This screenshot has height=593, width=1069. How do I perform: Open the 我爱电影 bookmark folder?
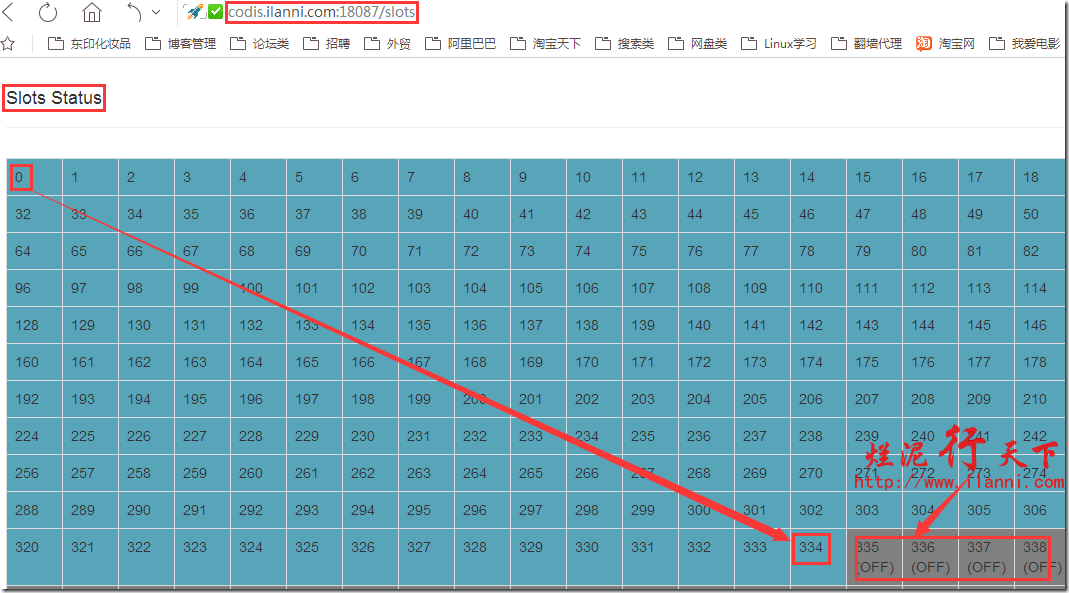[1024, 44]
